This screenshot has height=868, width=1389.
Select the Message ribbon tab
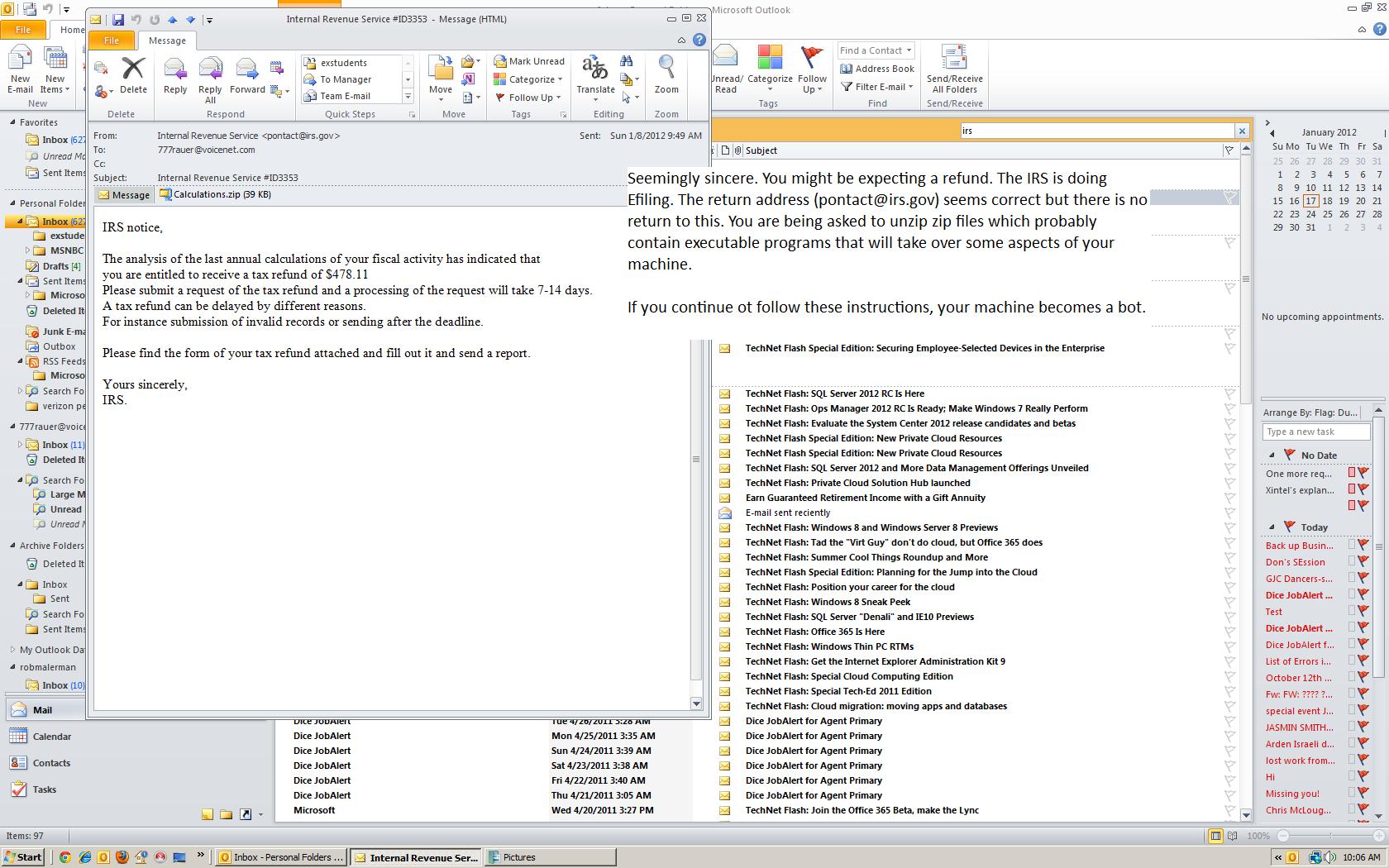click(x=167, y=40)
